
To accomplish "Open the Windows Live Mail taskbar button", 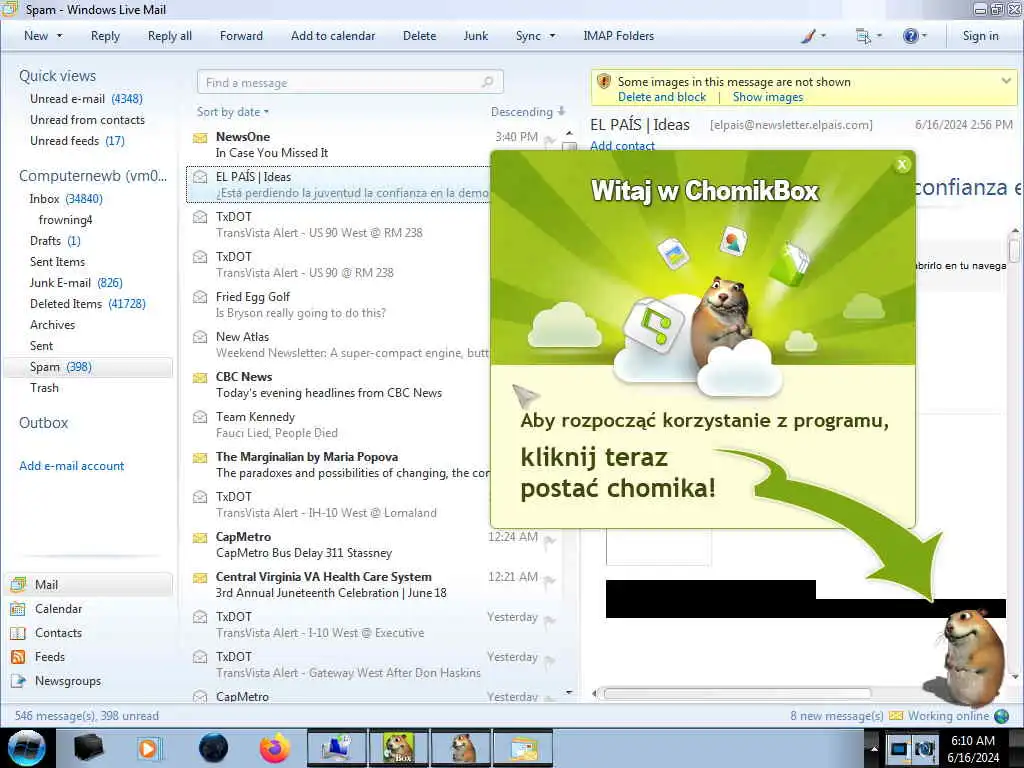I will coord(523,748).
